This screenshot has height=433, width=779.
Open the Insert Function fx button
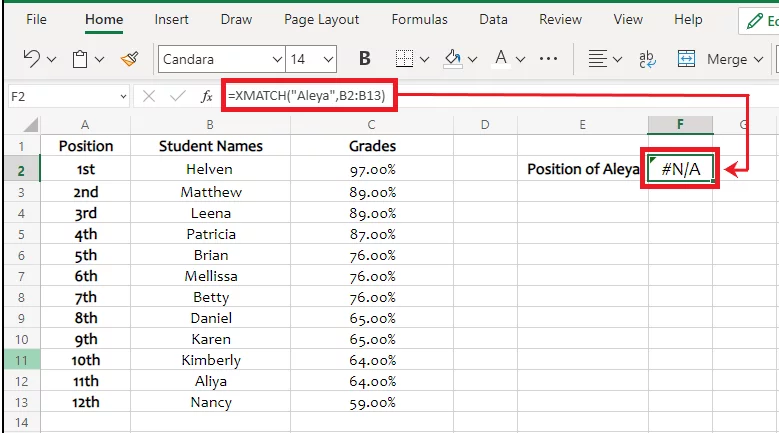tap(207, 96)
